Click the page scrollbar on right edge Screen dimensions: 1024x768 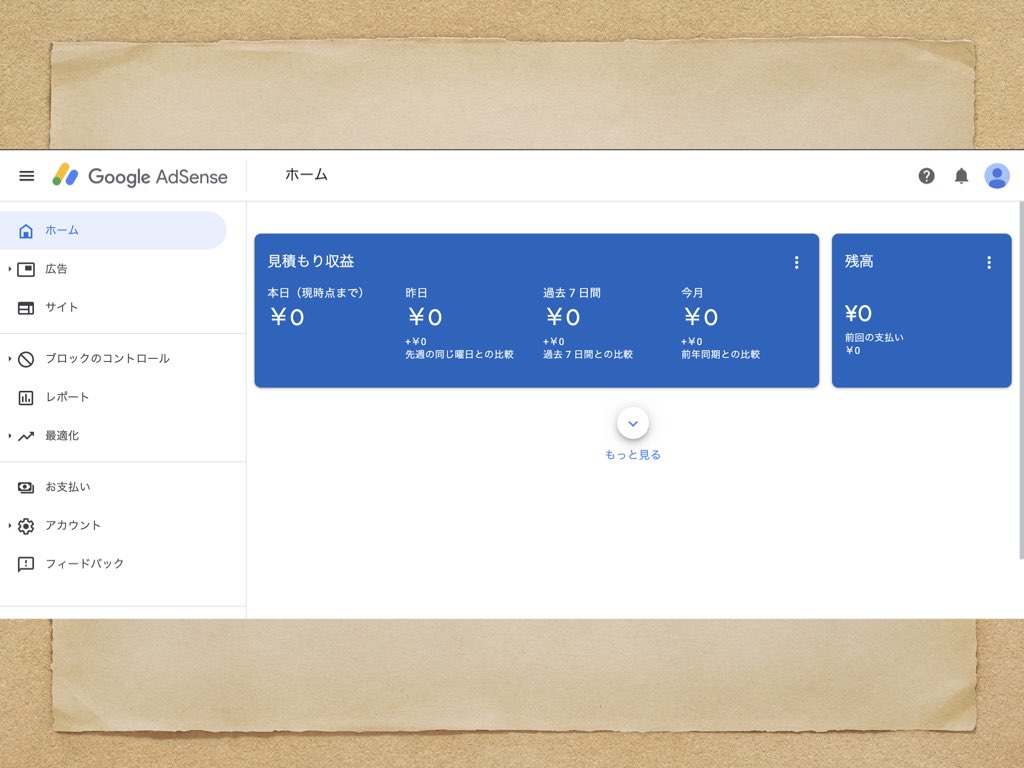(1021, 380)
